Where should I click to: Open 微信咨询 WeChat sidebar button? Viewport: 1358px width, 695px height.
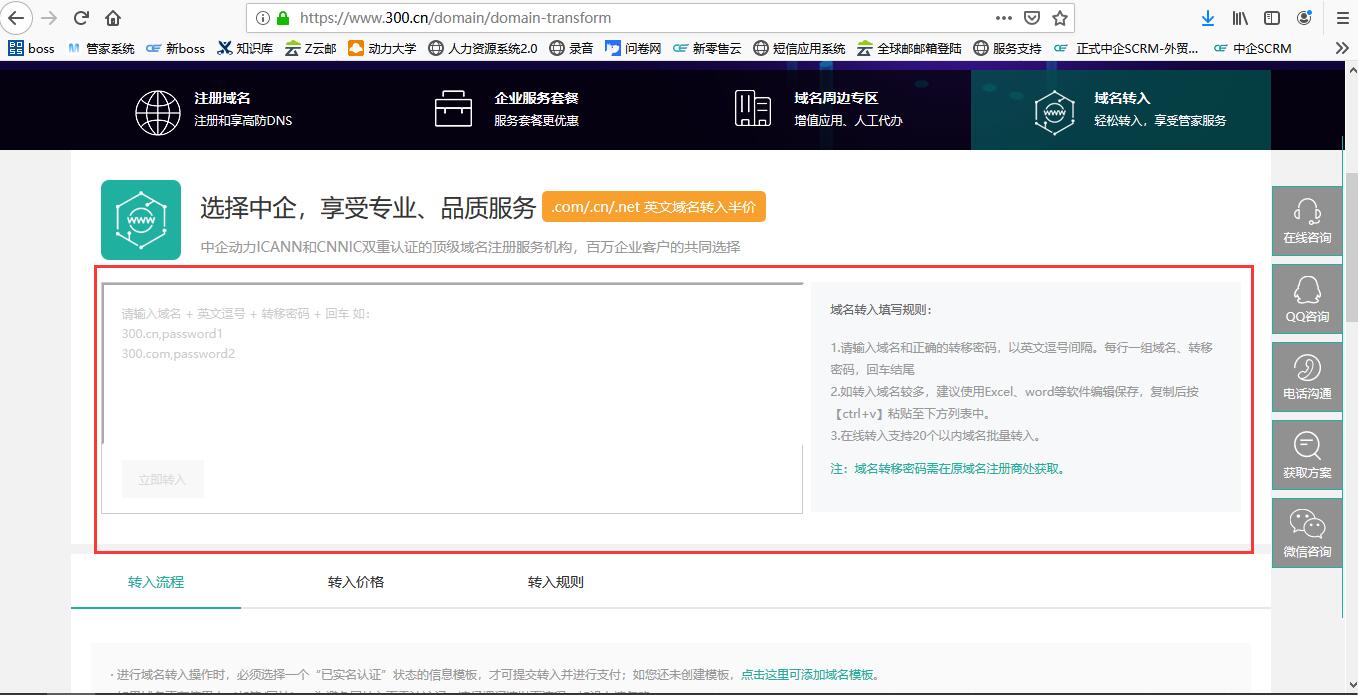point(1307,533)
